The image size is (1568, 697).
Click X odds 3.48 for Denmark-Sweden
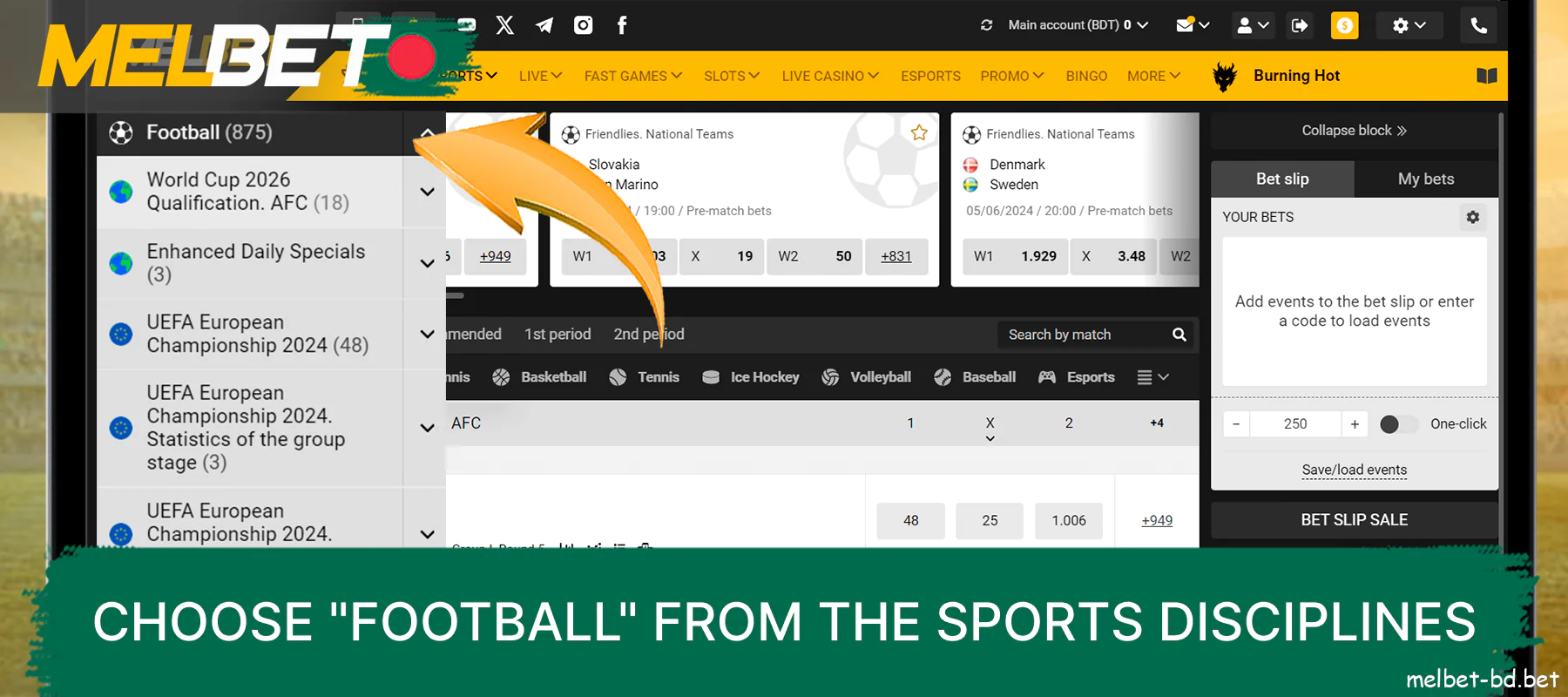point(1113,256)
